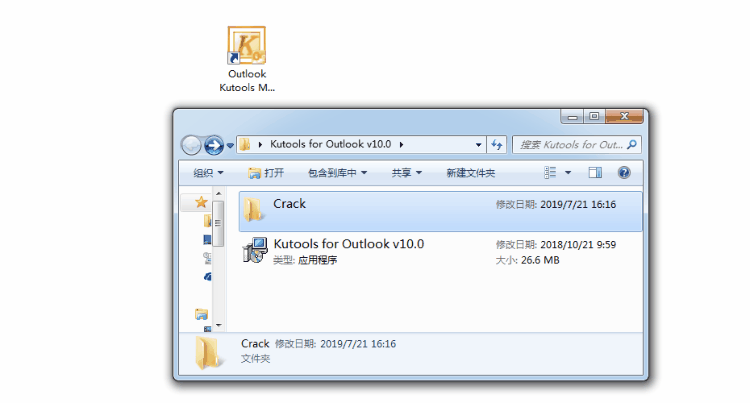This screenshot has width=750, height=403.
Task: Go forward with the Explorer forward arrow
Action: tap(214, 145)
